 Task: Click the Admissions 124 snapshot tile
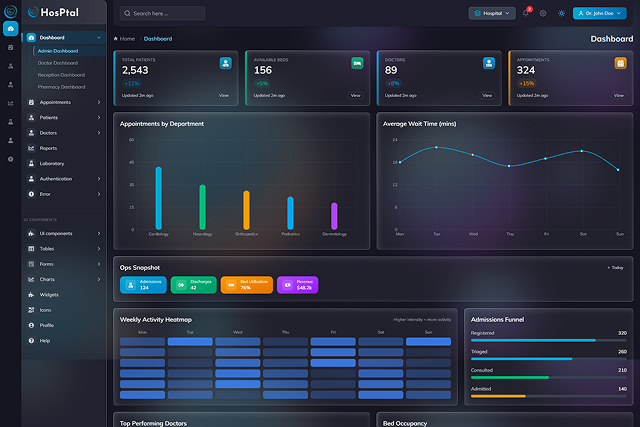tap(143, 285)
